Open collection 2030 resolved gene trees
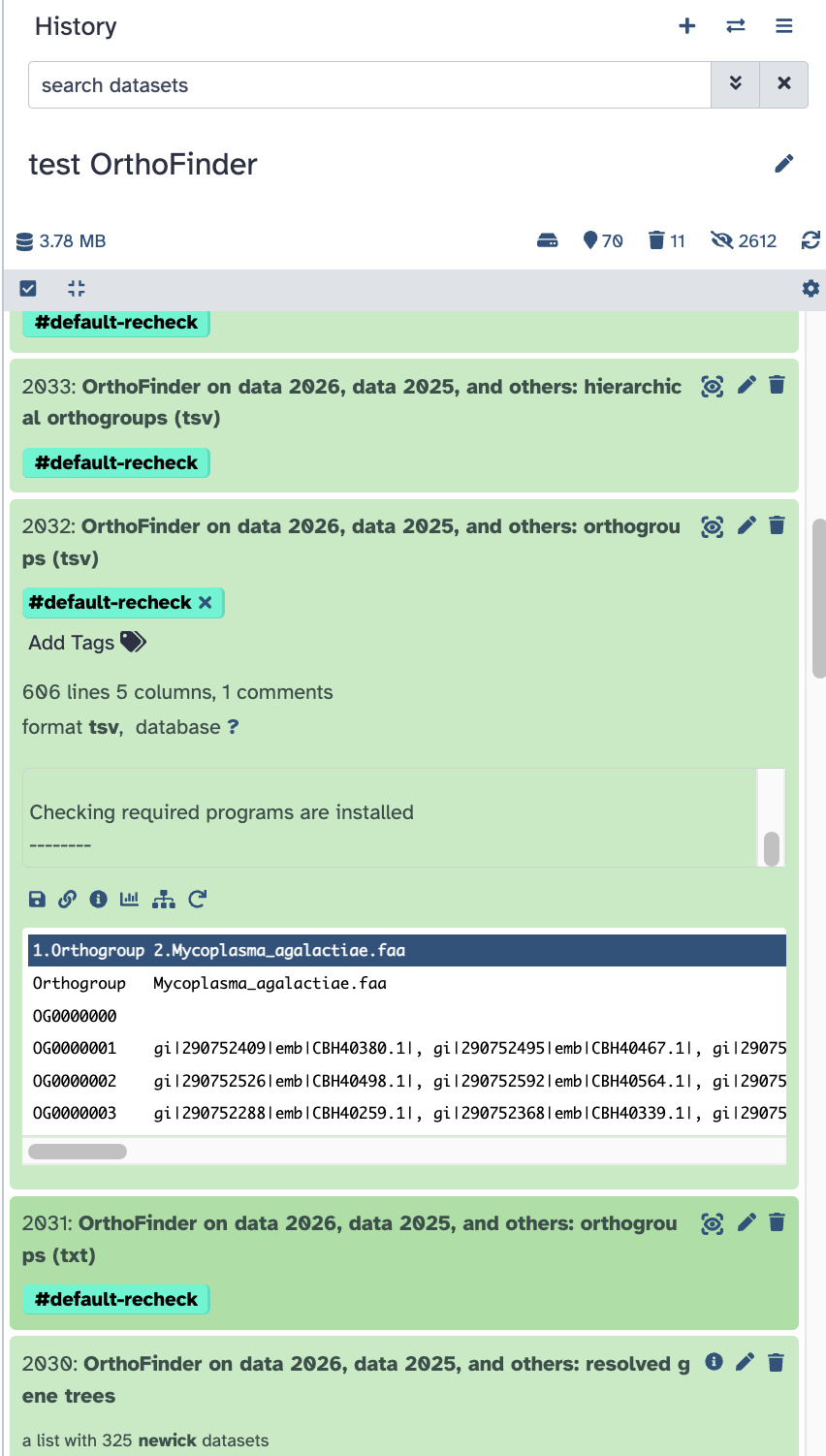This screenshot has width=826, height=1456. (356, 1379)
